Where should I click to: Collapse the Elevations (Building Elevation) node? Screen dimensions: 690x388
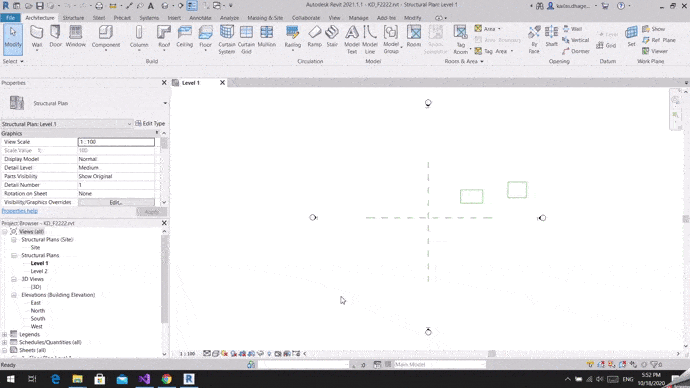pos(14,295)
